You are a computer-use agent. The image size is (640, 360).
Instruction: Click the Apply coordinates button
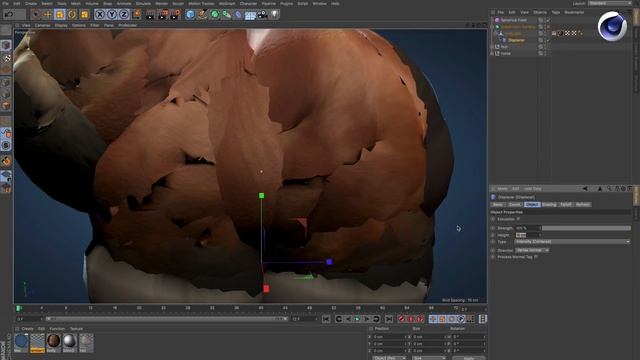click(x=469, y=358)
